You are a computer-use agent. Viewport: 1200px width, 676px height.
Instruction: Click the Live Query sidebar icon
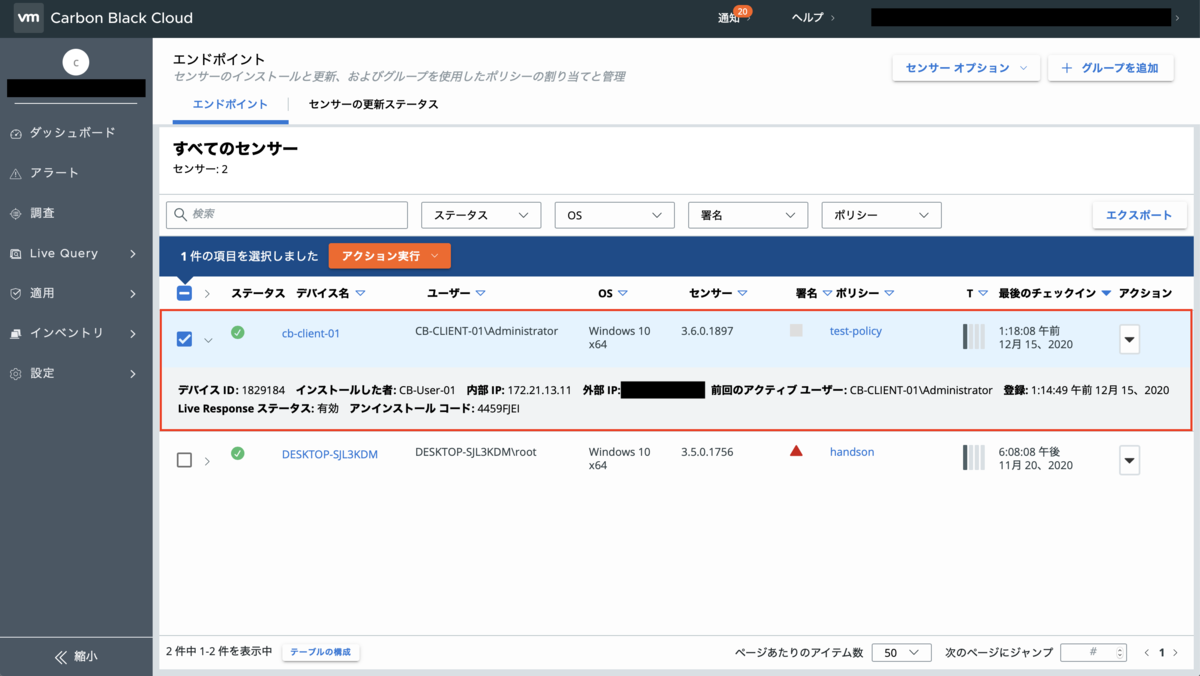16,254
